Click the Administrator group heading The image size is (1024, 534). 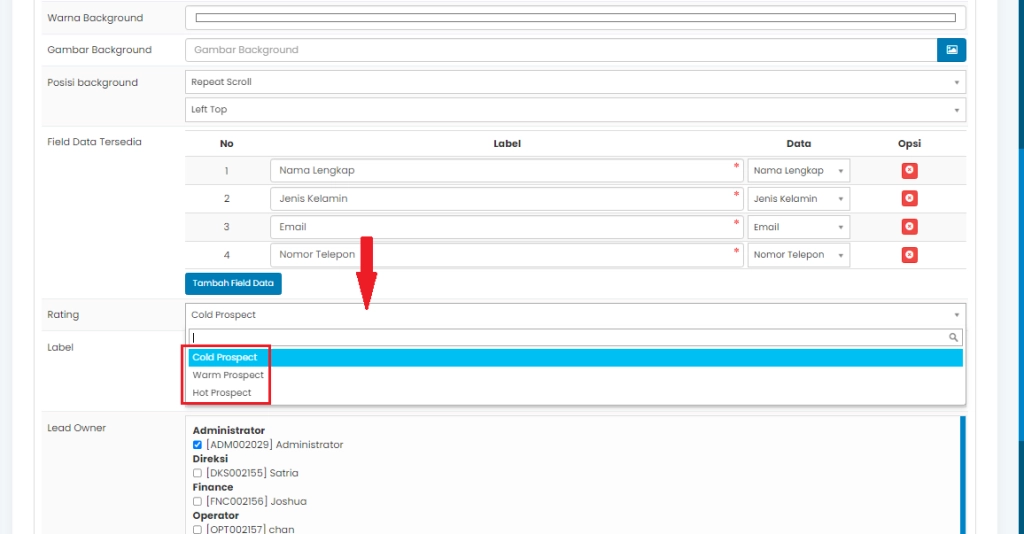click(229, 431)
